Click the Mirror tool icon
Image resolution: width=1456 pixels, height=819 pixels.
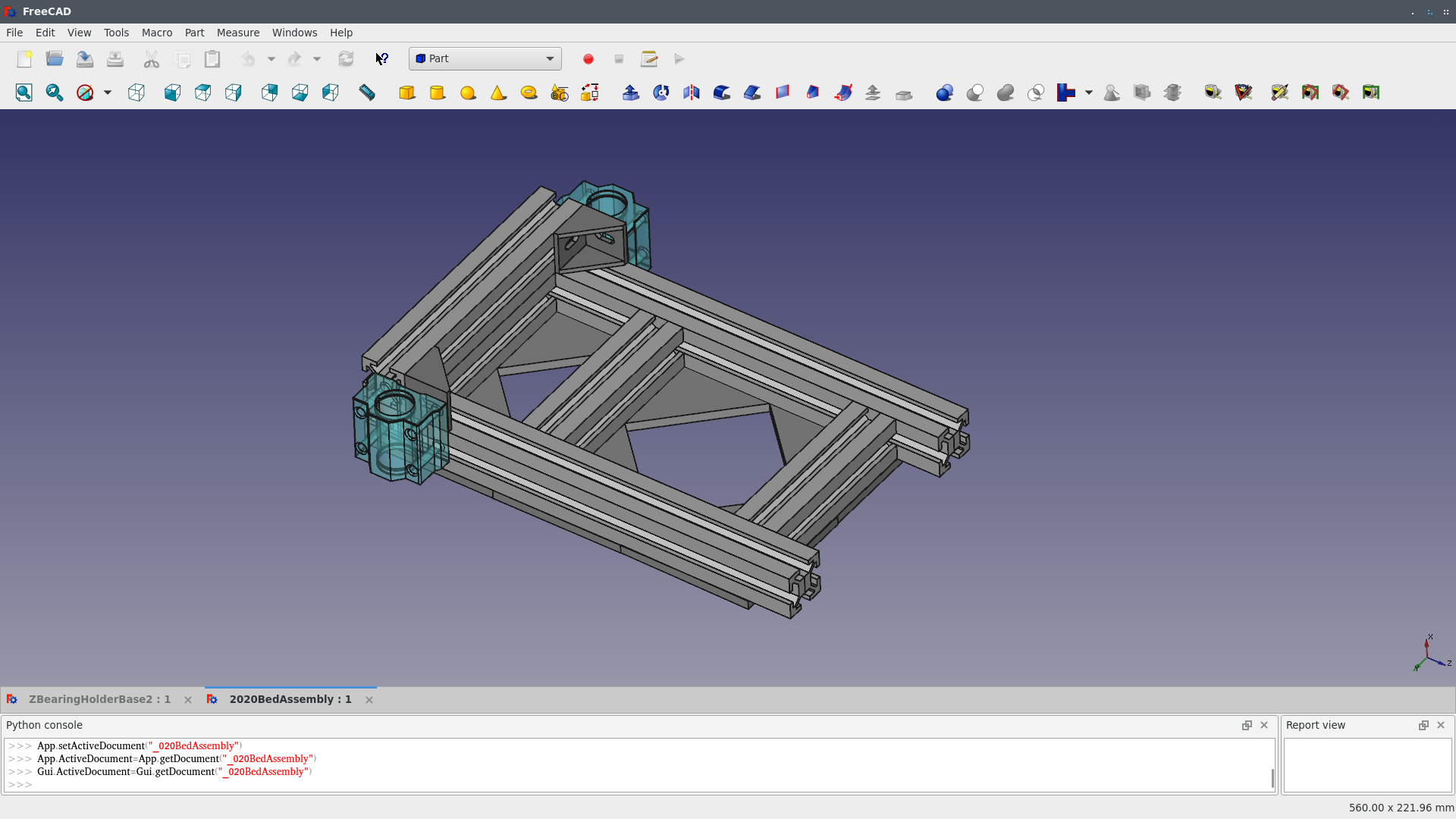click(691, 93)
